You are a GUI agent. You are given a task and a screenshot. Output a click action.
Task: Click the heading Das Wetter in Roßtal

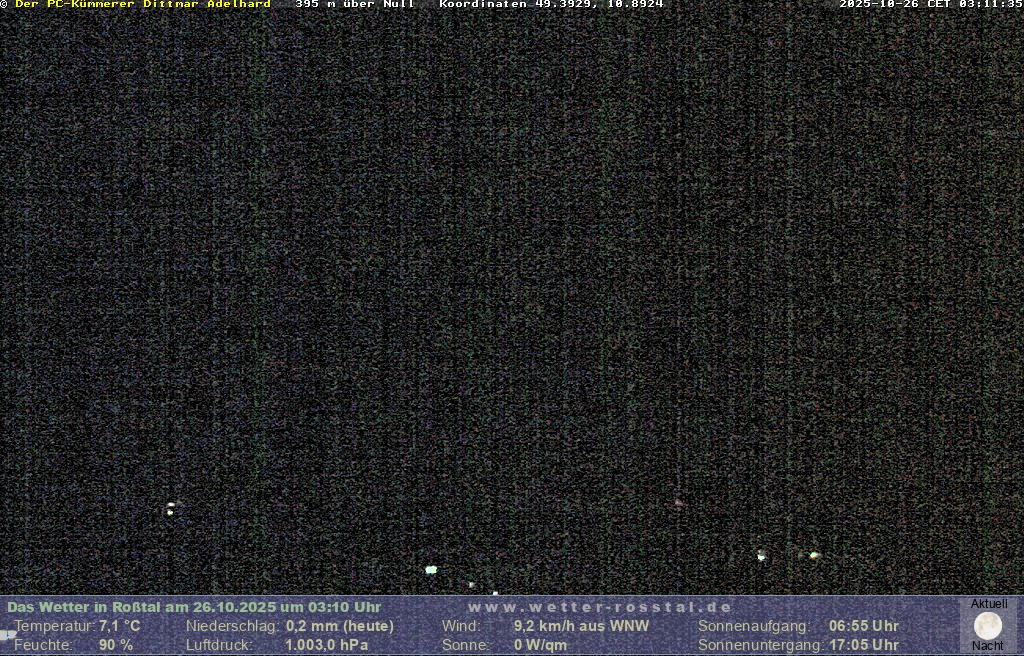pos(194,607)
